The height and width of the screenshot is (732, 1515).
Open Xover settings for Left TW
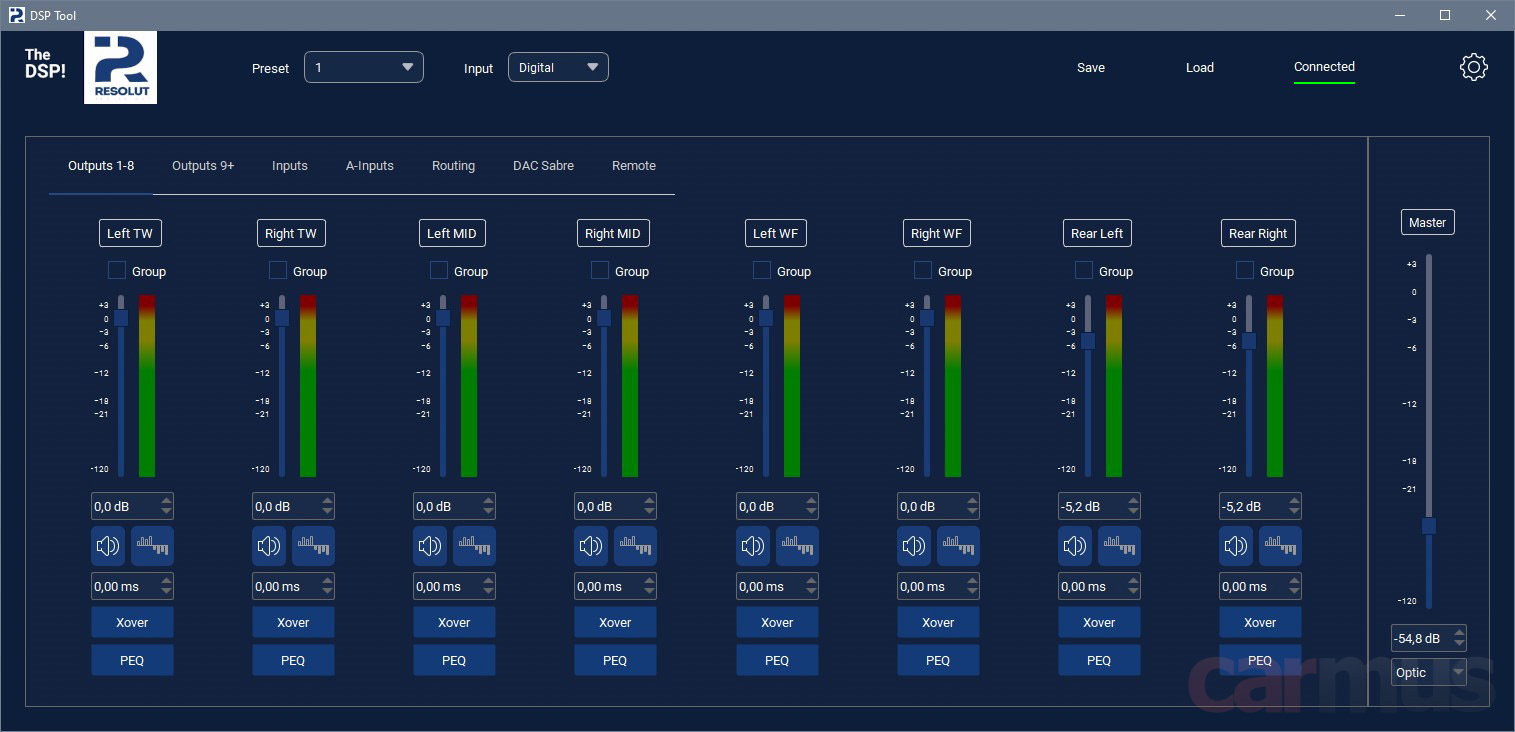[x=132, y=622]
